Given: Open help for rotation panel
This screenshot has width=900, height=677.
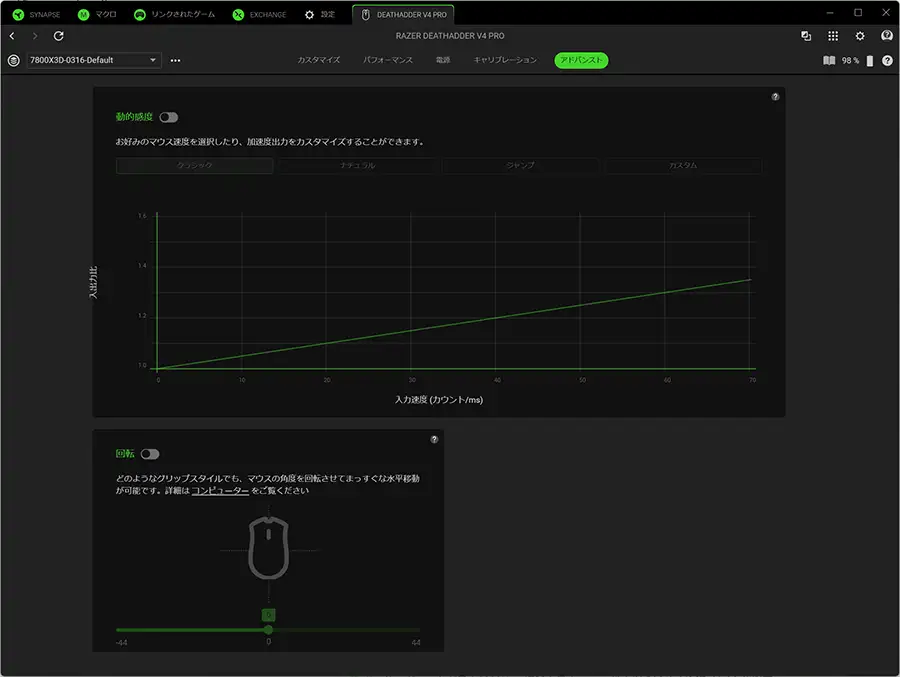Looking at the screenshot, I should click(435, 439).
